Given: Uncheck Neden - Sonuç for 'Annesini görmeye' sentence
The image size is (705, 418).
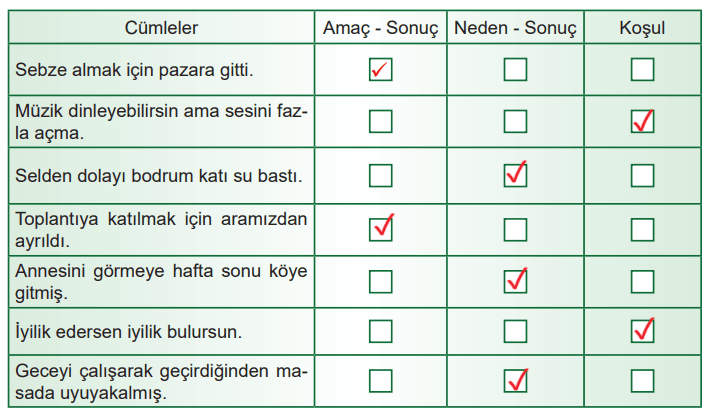Looking at the screenshot, I should (515, 281).
